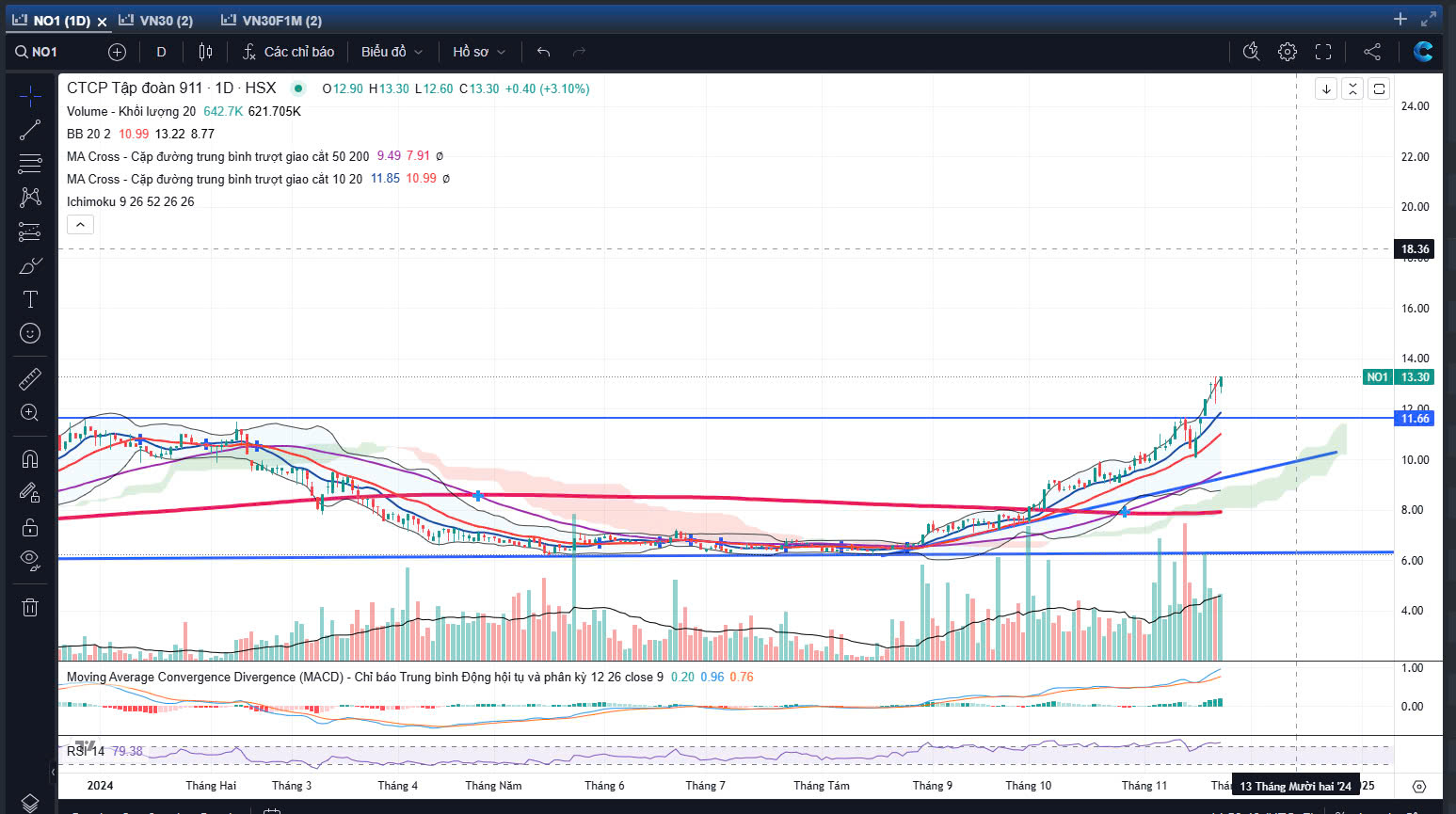This screenshot has width=1456, height=814.
Task: Move the pane down arrow
Action: click(1326, 88)
